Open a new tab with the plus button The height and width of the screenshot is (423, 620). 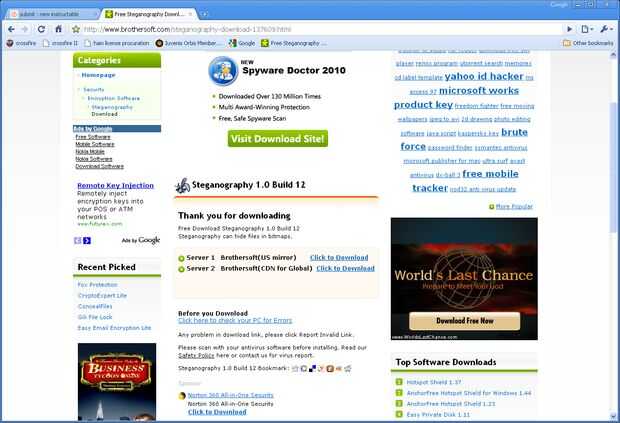204,14
